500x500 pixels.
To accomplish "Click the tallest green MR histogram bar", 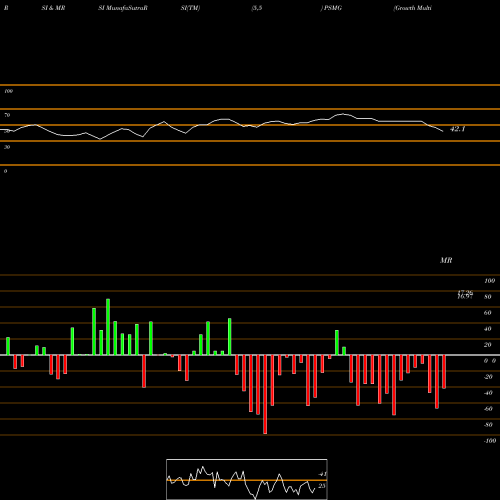I will pyautogui.click(x=108, y=327).
